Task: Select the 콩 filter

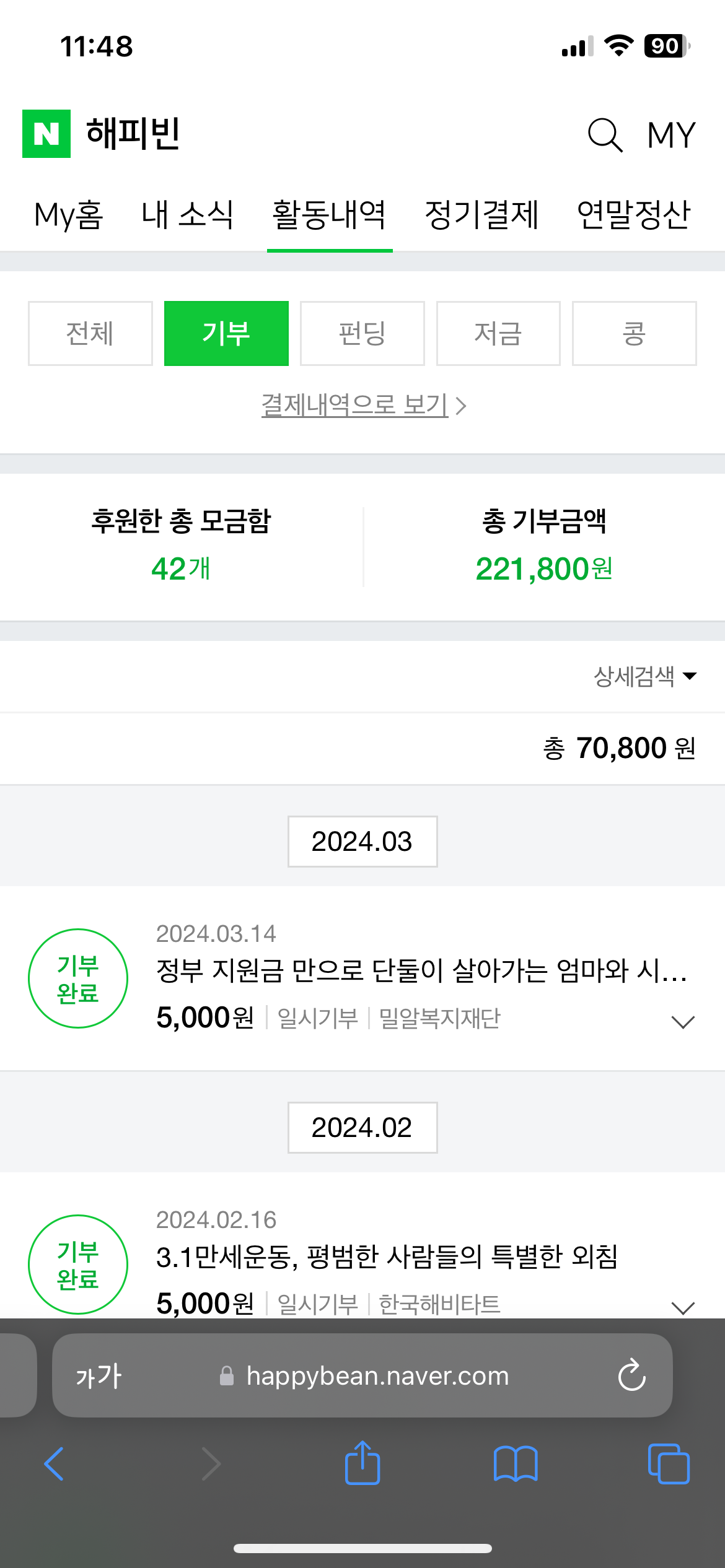Action: [634, 334]
